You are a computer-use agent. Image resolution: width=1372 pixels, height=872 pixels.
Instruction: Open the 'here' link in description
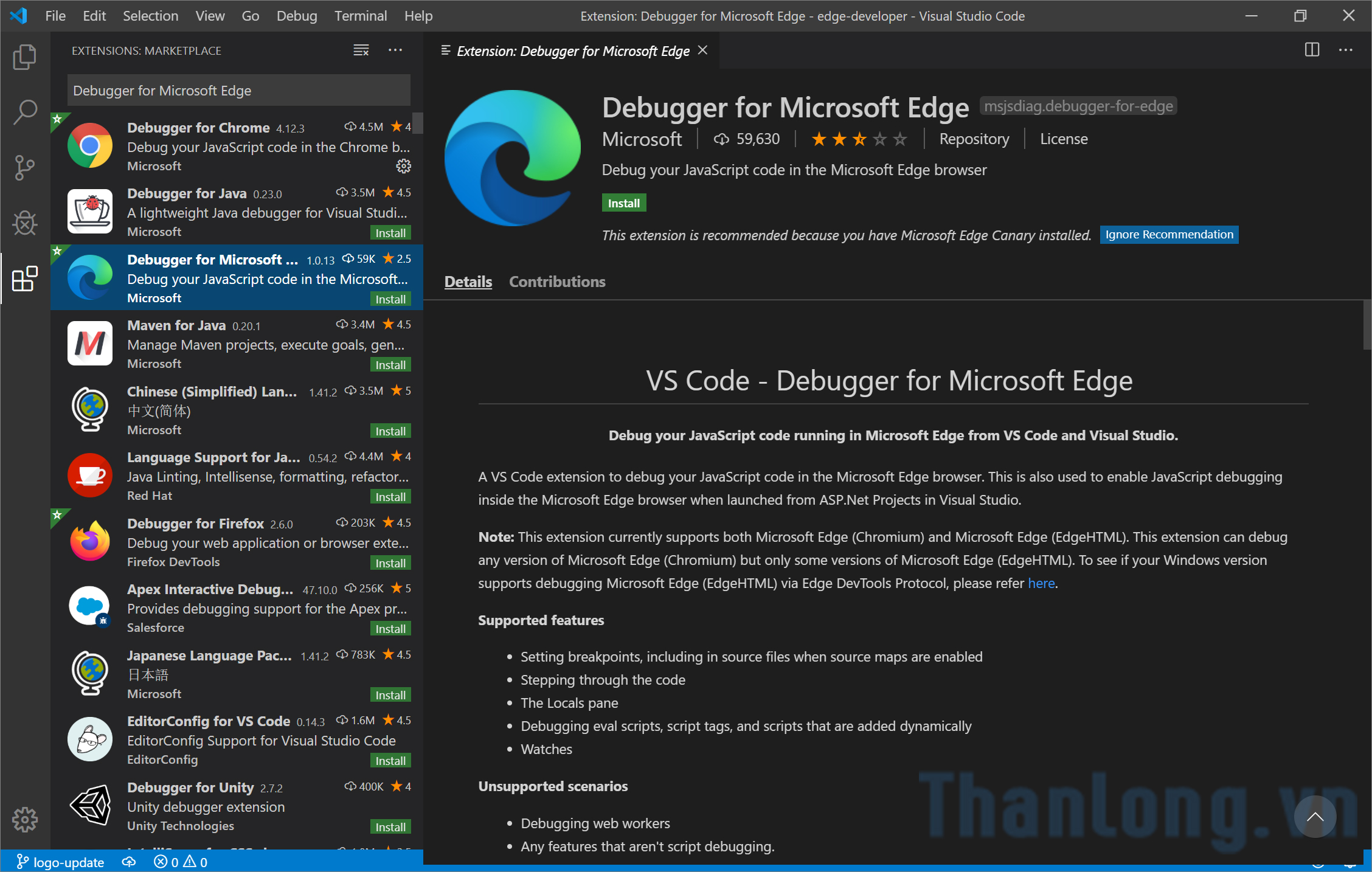pyautogui.click(x=1041, y=583)
